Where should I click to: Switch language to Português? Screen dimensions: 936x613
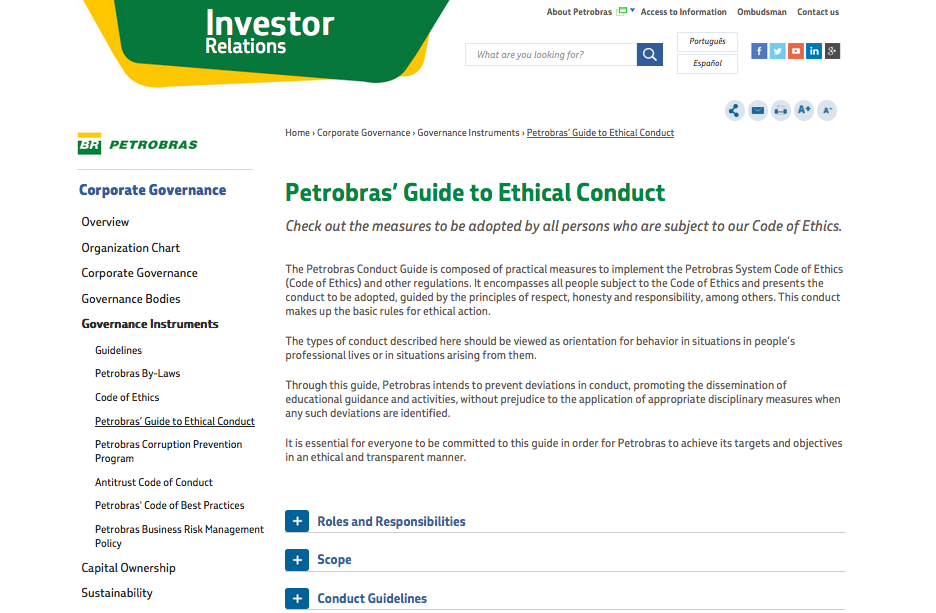[x=707, y=42]
